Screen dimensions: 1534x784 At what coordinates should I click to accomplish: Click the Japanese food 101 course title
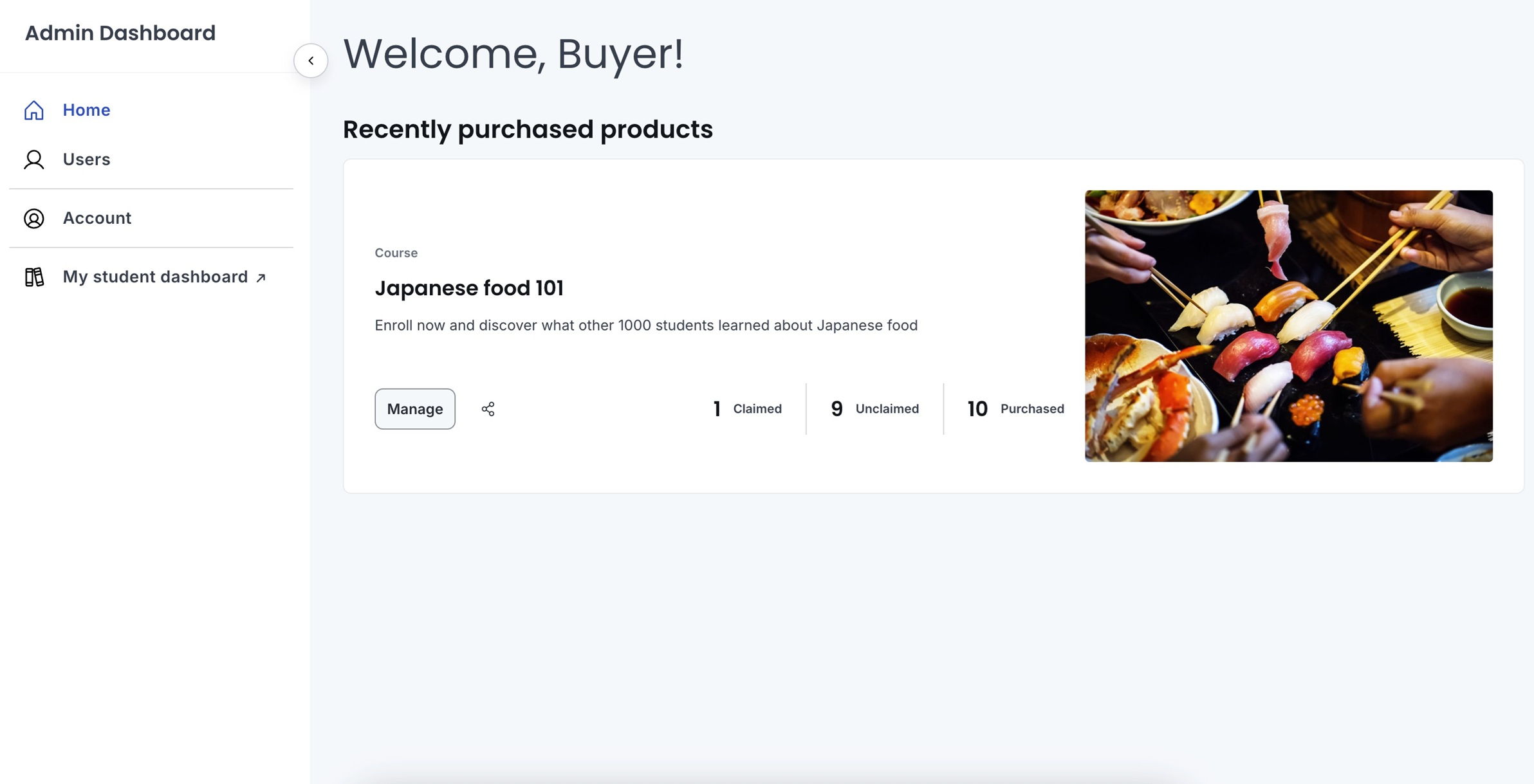click(469, 288)
